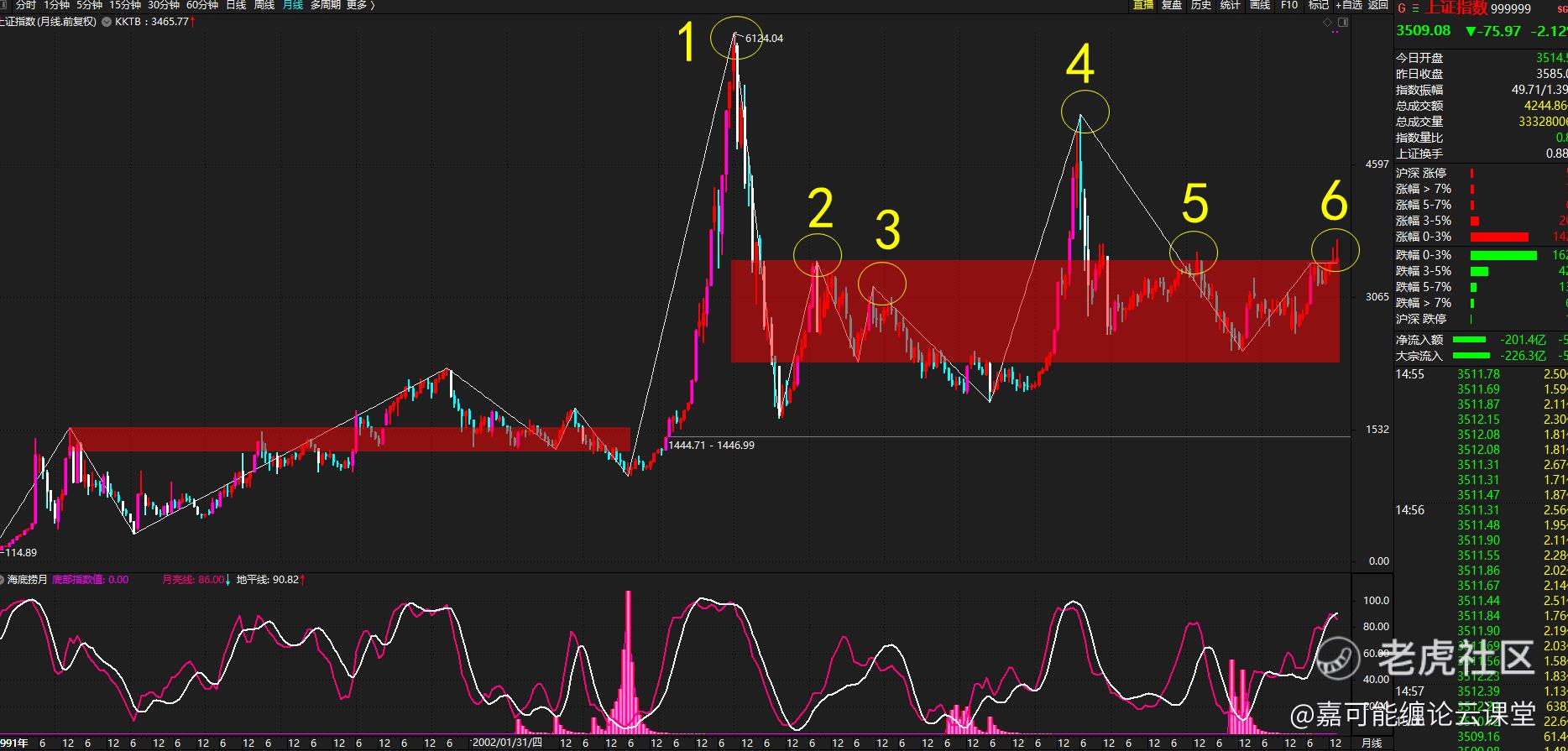Viewport: 1568px width, 751px height.
Task: Open the green list menu icon beside 上证指数
Action: (x=1415, y=8)
